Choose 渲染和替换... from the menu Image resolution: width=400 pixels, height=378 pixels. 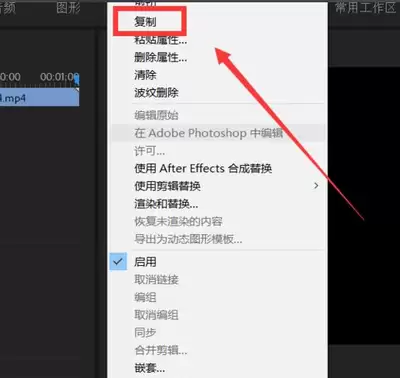(166, 203)
